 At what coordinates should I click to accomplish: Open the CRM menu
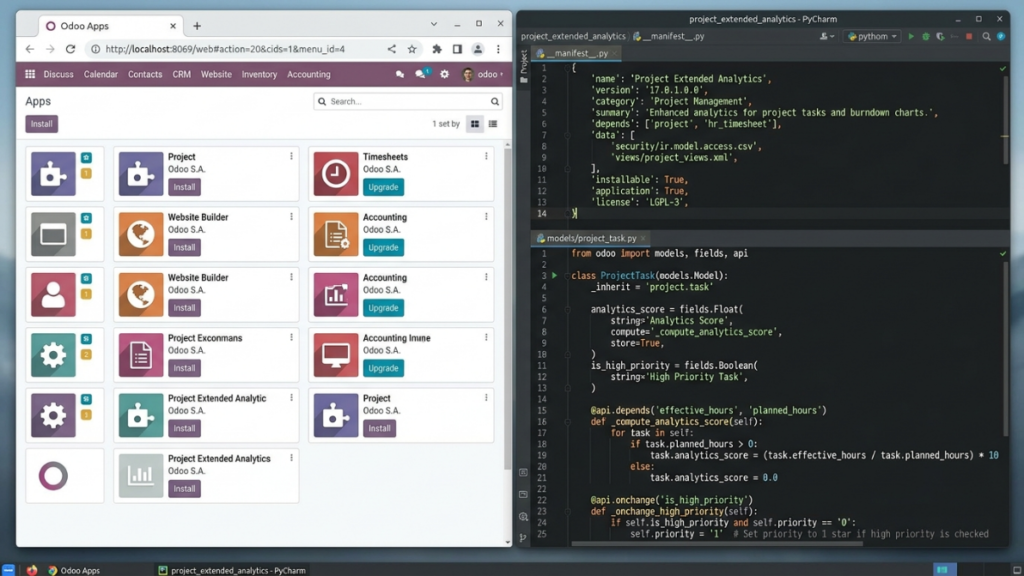(x=182, y=74)
